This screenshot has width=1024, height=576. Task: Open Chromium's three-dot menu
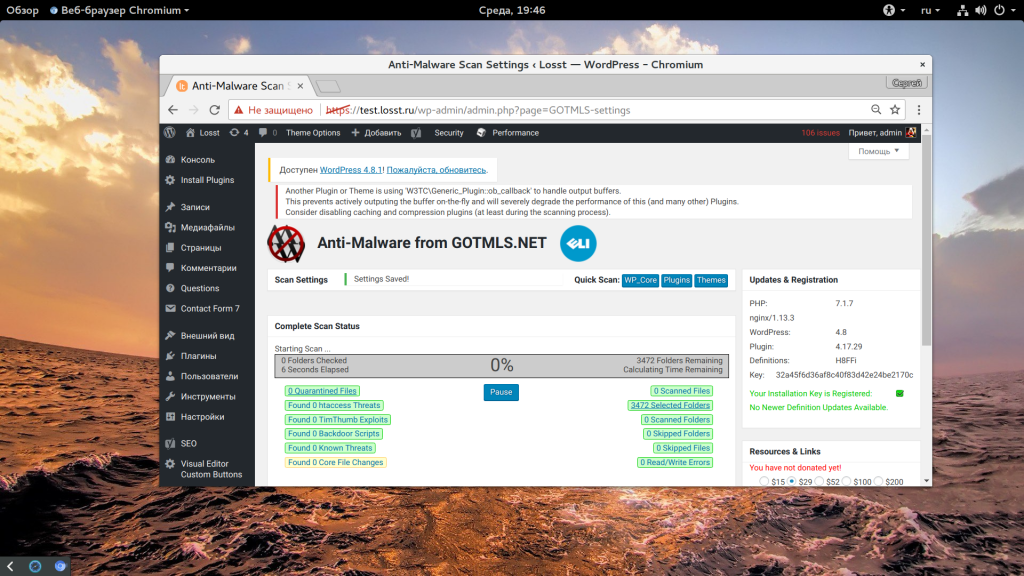point(919,110)
